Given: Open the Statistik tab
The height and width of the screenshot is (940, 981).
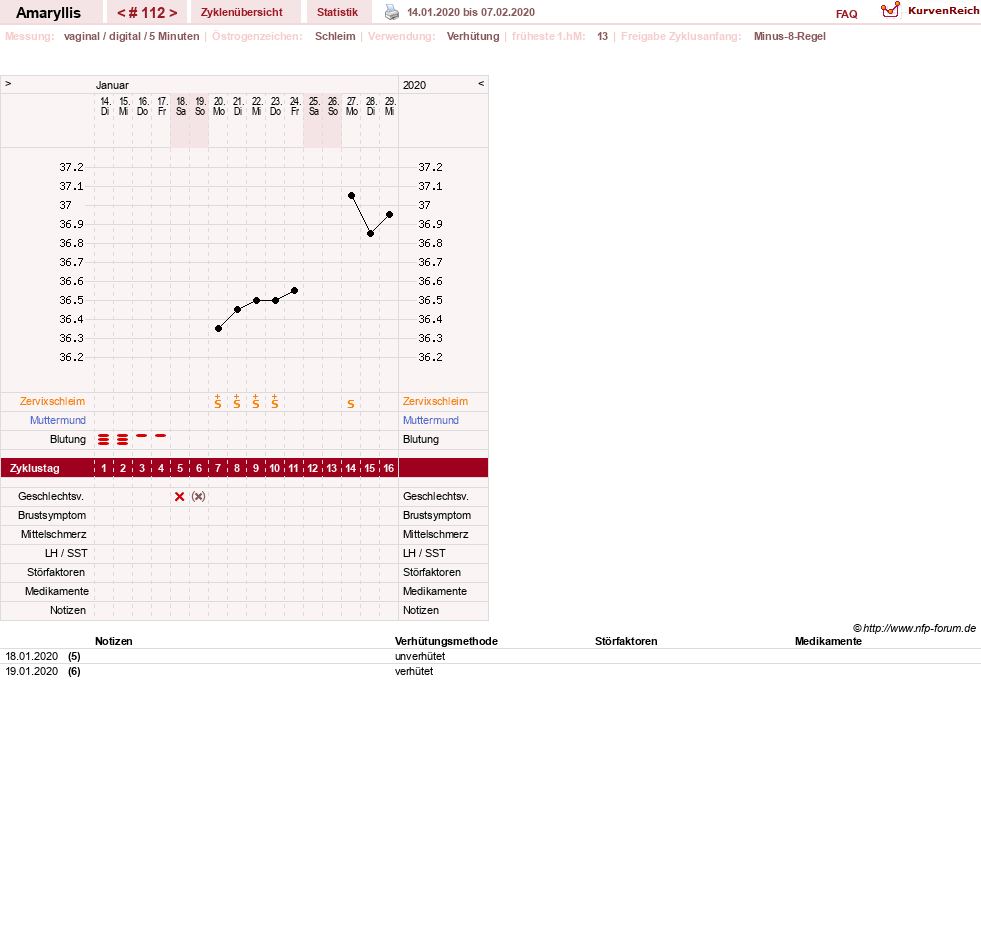Looking at the screenshot, I should tap(338, 12).
